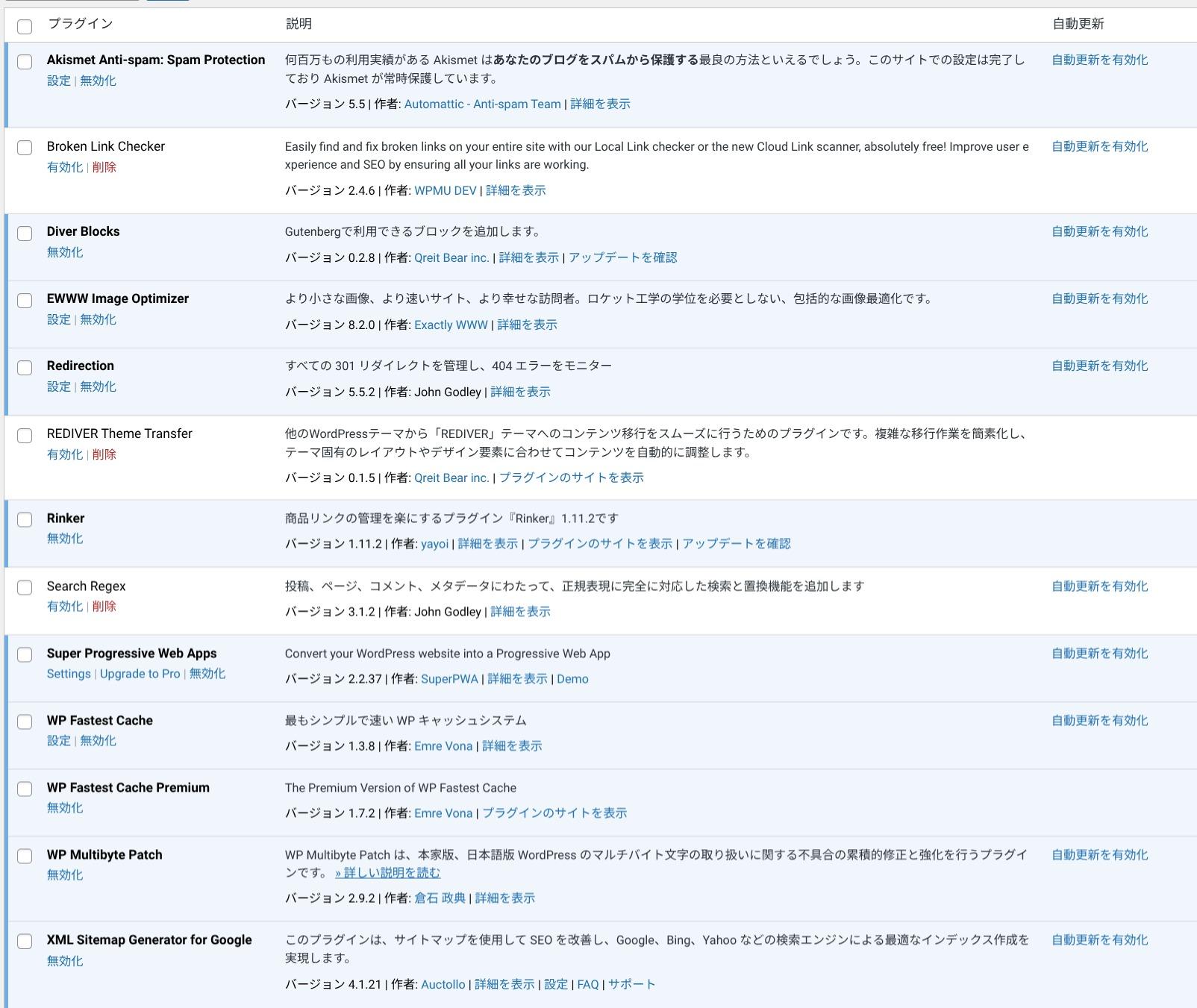
Task: Delete Broken Link Checker with 削除
Action: tap(104, 167)
